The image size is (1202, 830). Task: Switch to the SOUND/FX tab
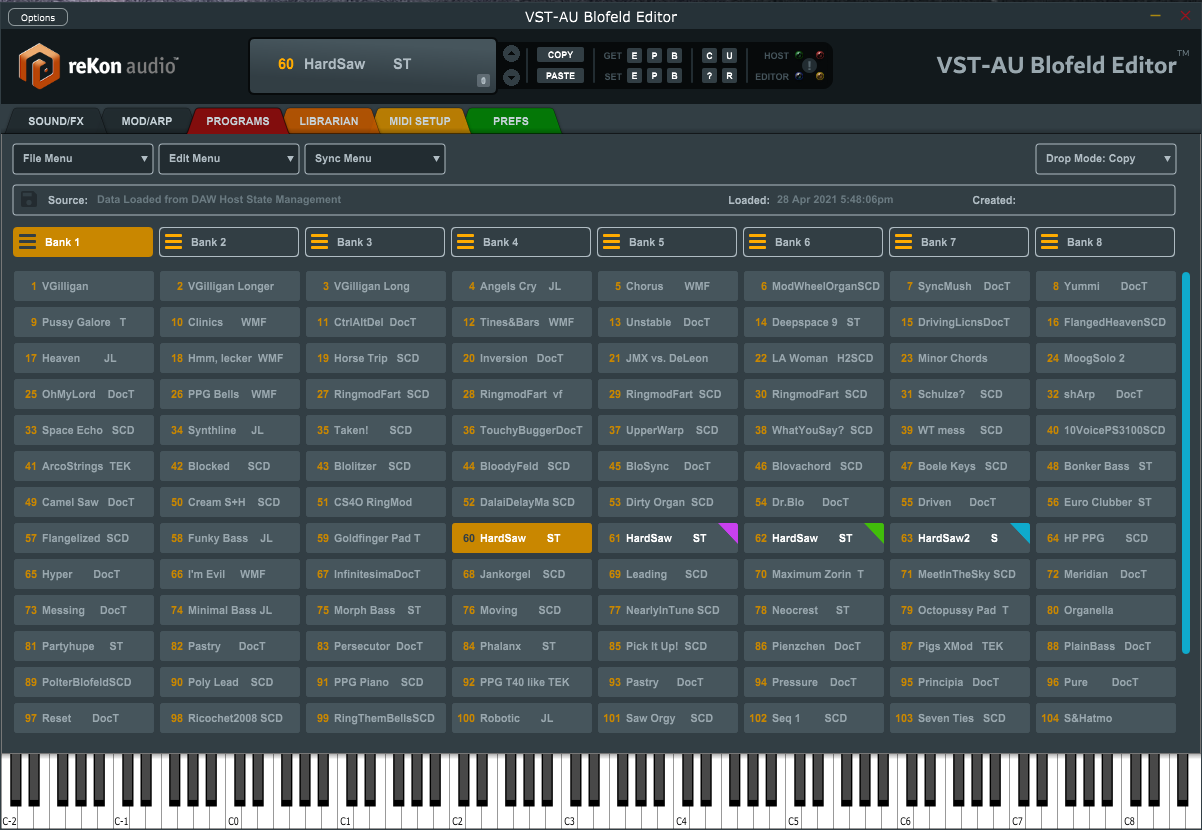click(x=56, y=121)
